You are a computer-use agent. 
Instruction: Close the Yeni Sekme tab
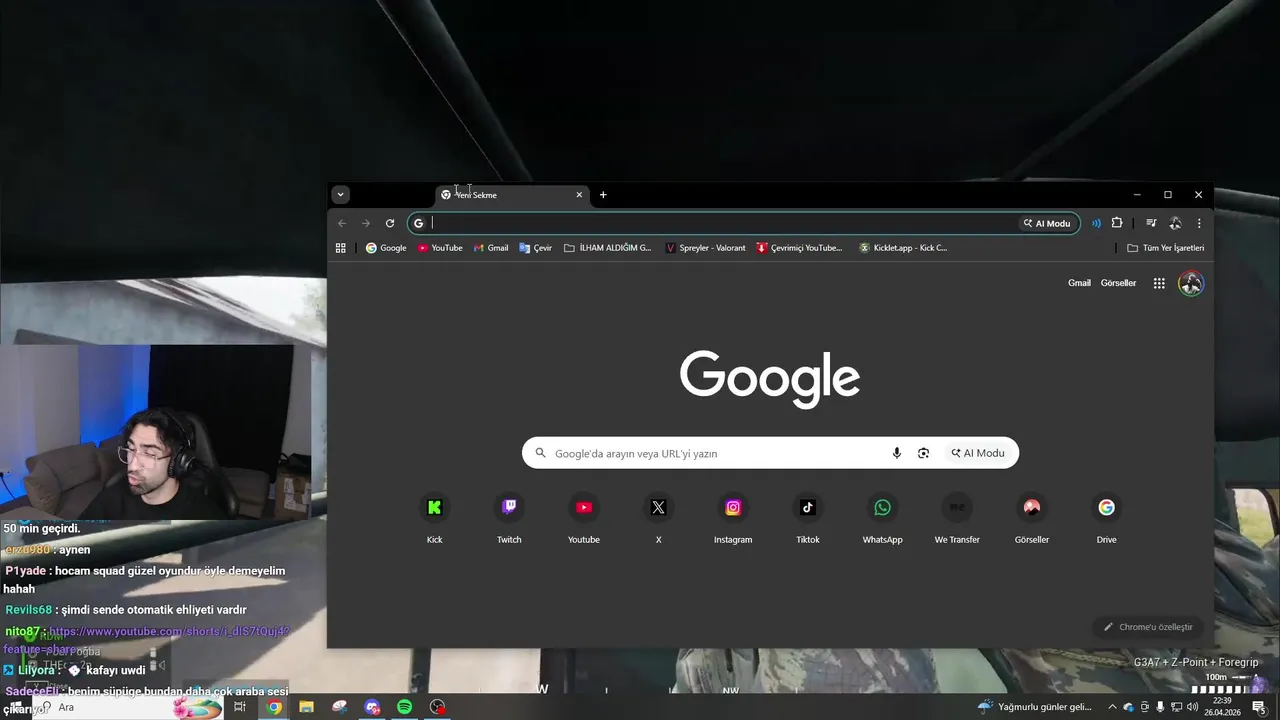click(579, 195)
